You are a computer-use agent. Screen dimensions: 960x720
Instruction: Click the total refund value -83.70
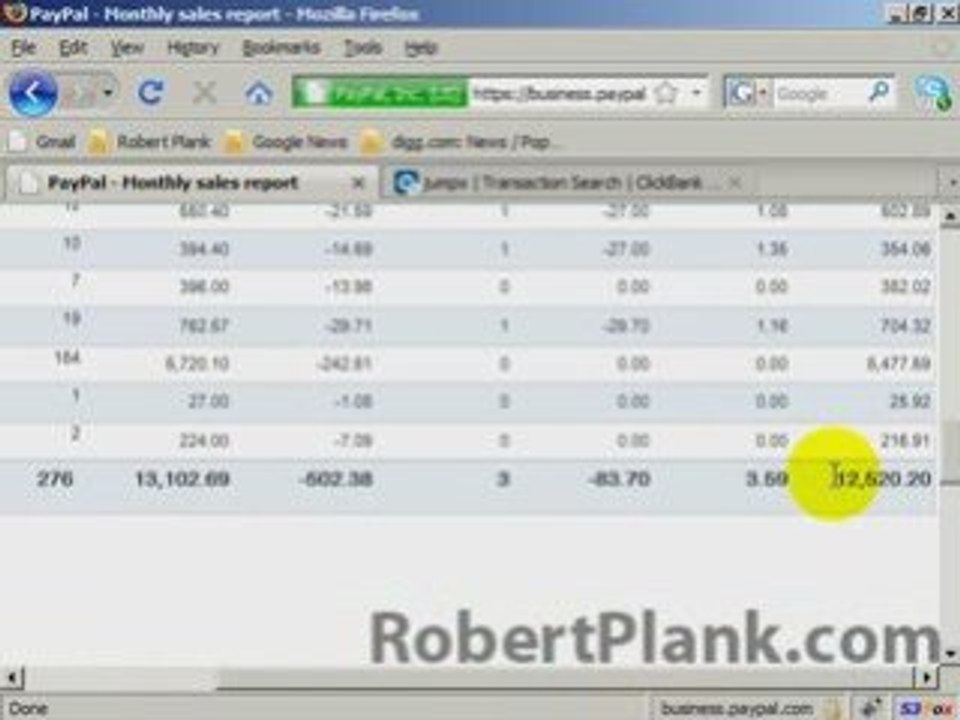618,479
